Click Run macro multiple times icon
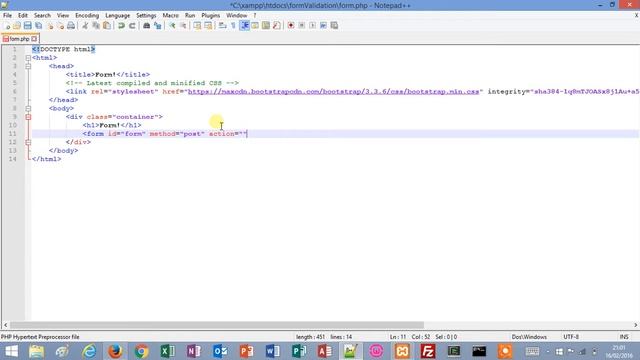Screen dimensions: 640x360 pyautogui.click(x=323, y=26)
